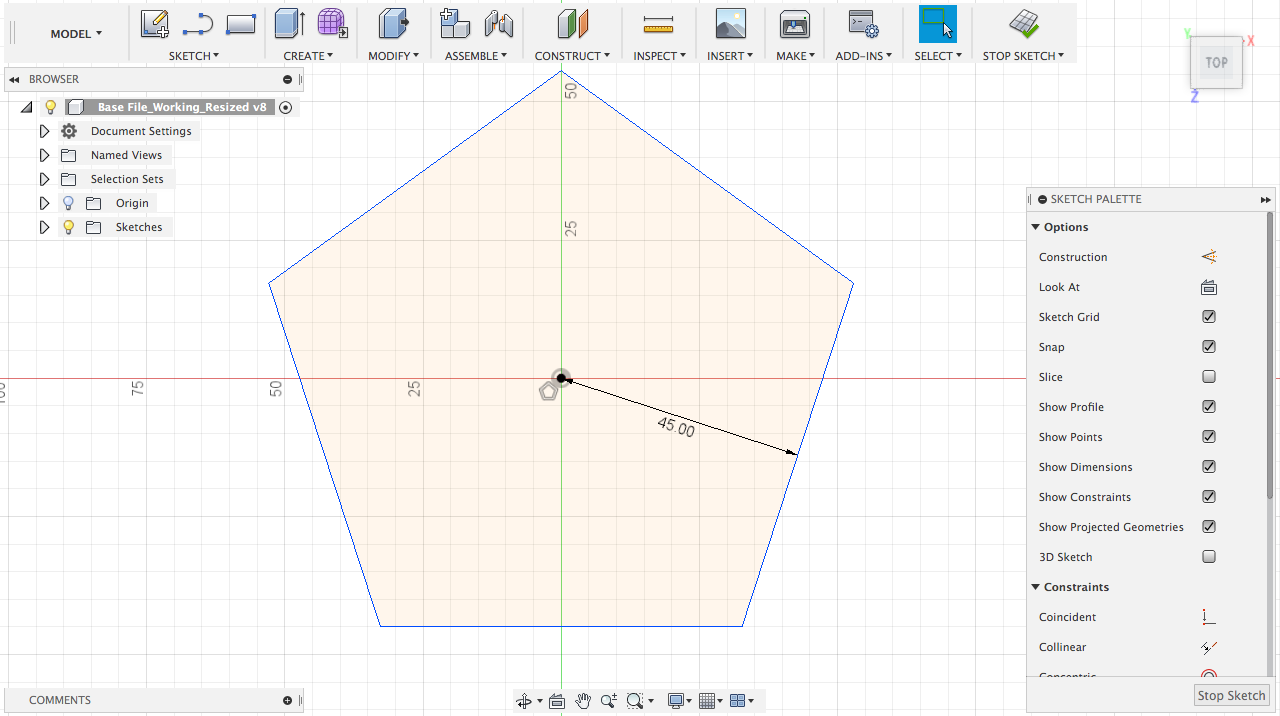Collapse the Options section in Sketch Palette
The image size is (1280, 716).
click(1036, 227)
